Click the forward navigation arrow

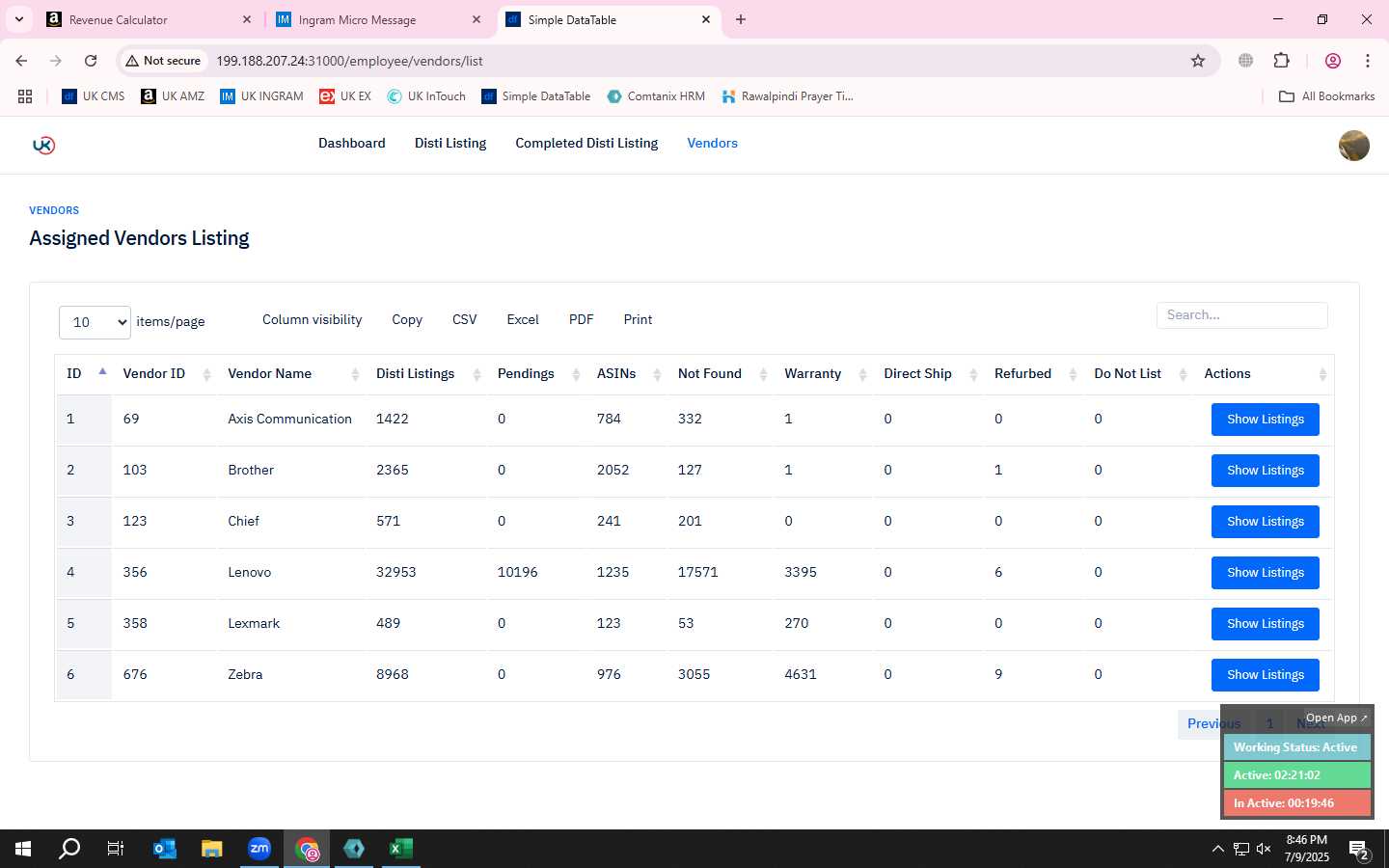pos(56,61)
